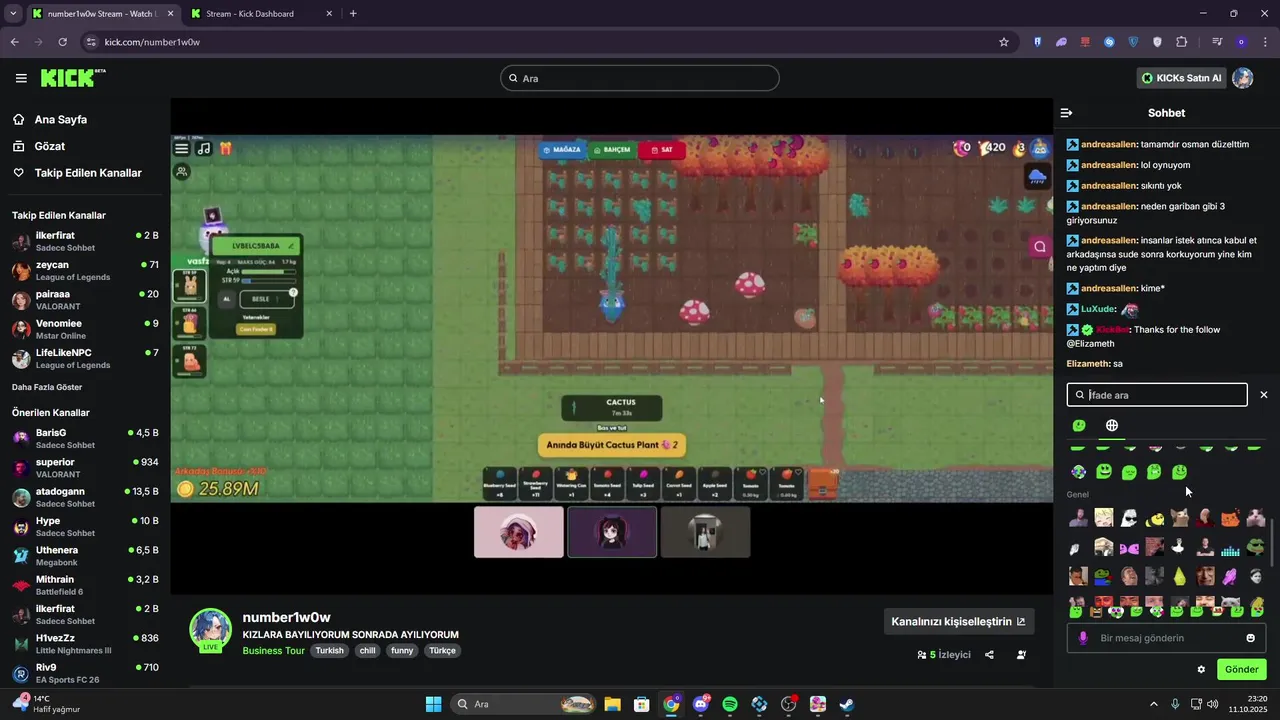Open Windows Start menu

click(434, 704)
